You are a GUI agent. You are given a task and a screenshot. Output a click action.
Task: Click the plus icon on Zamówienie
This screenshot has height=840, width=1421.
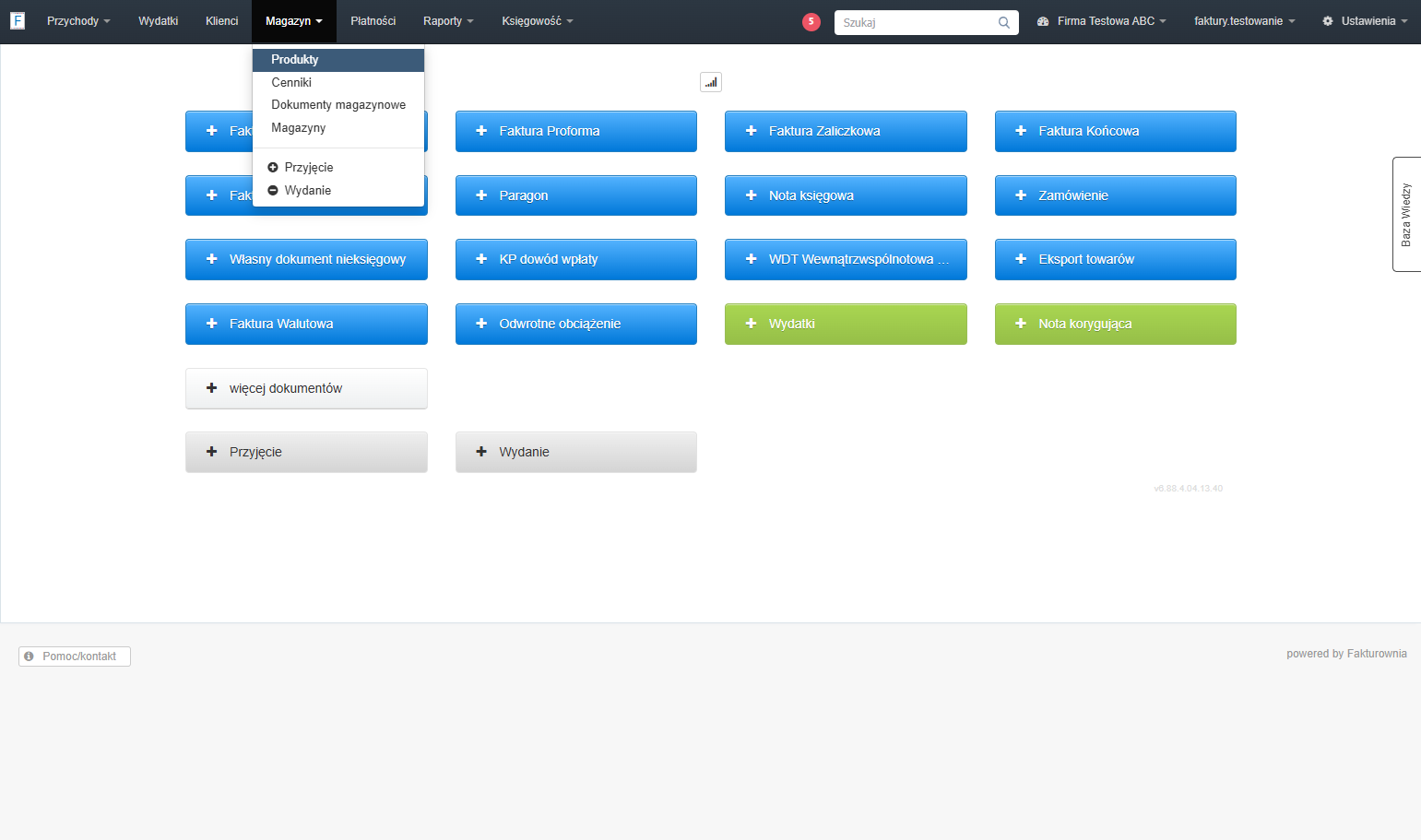[x=1021, y=195]
